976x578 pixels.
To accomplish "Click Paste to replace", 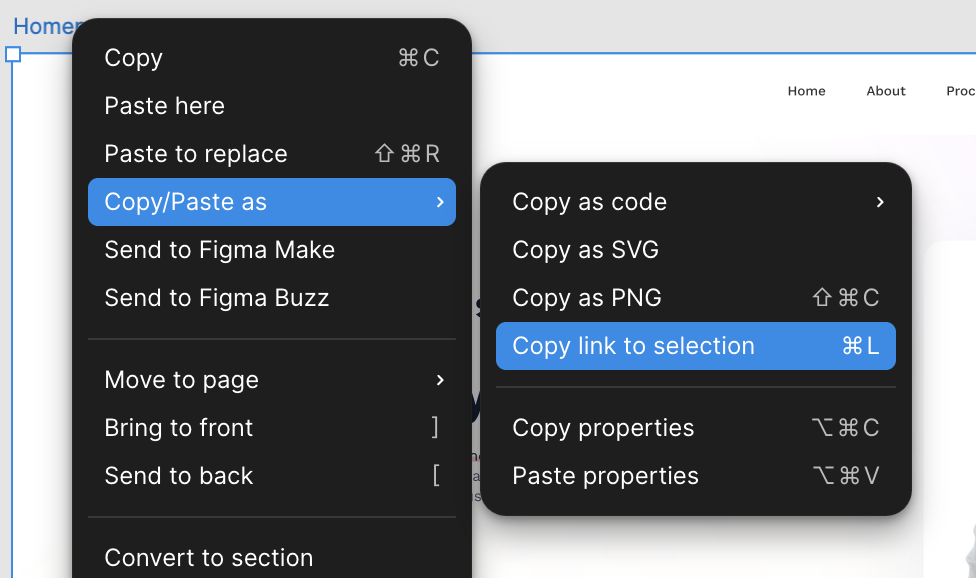I will [x=196, y=154].
